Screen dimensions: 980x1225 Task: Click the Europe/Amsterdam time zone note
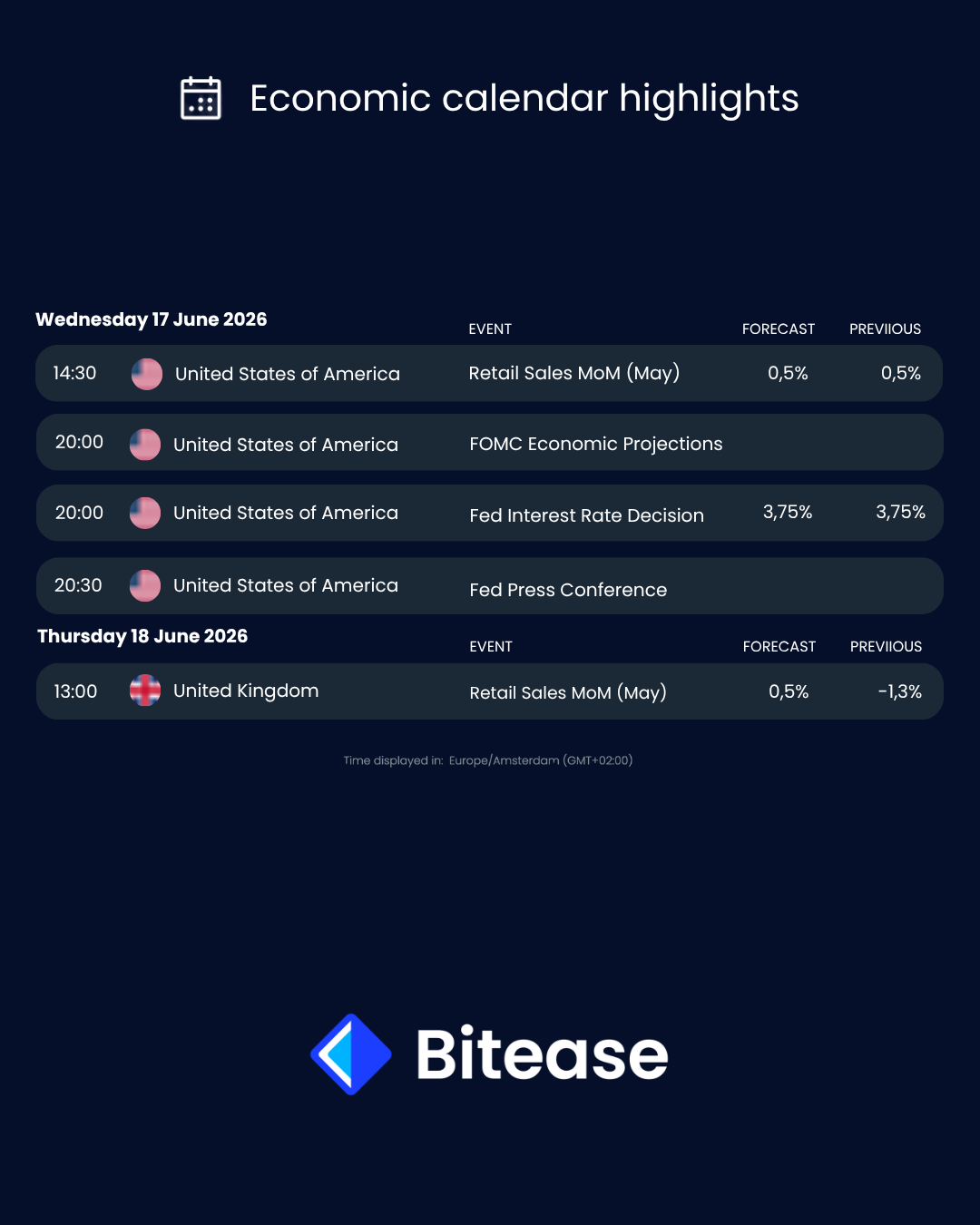point(488,760)
